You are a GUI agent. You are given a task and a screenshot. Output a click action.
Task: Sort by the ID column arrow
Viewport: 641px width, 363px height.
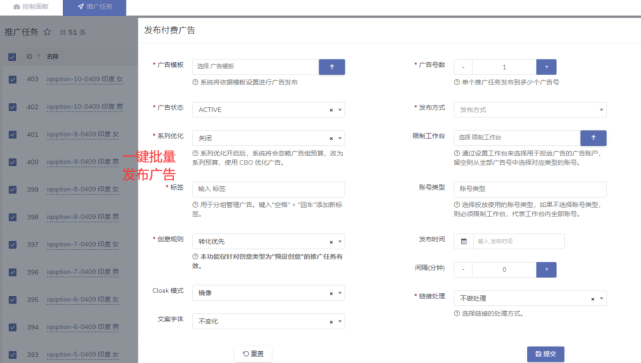(38, 56)
